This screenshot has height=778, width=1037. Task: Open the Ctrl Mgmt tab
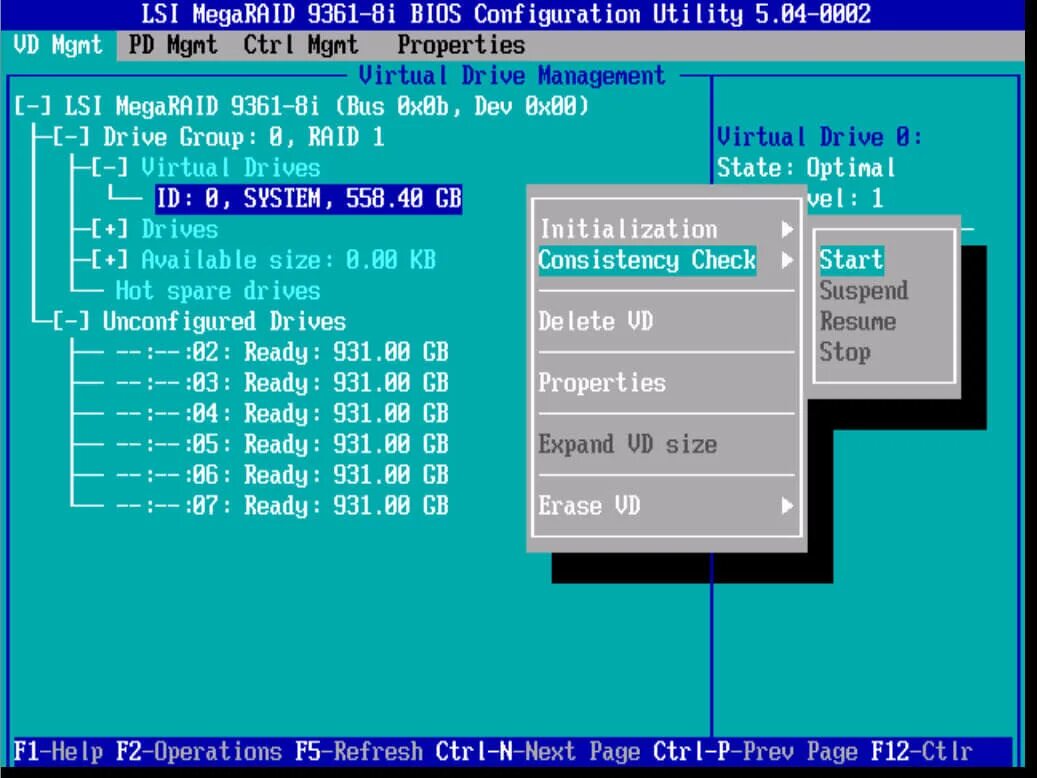[301, 46]
